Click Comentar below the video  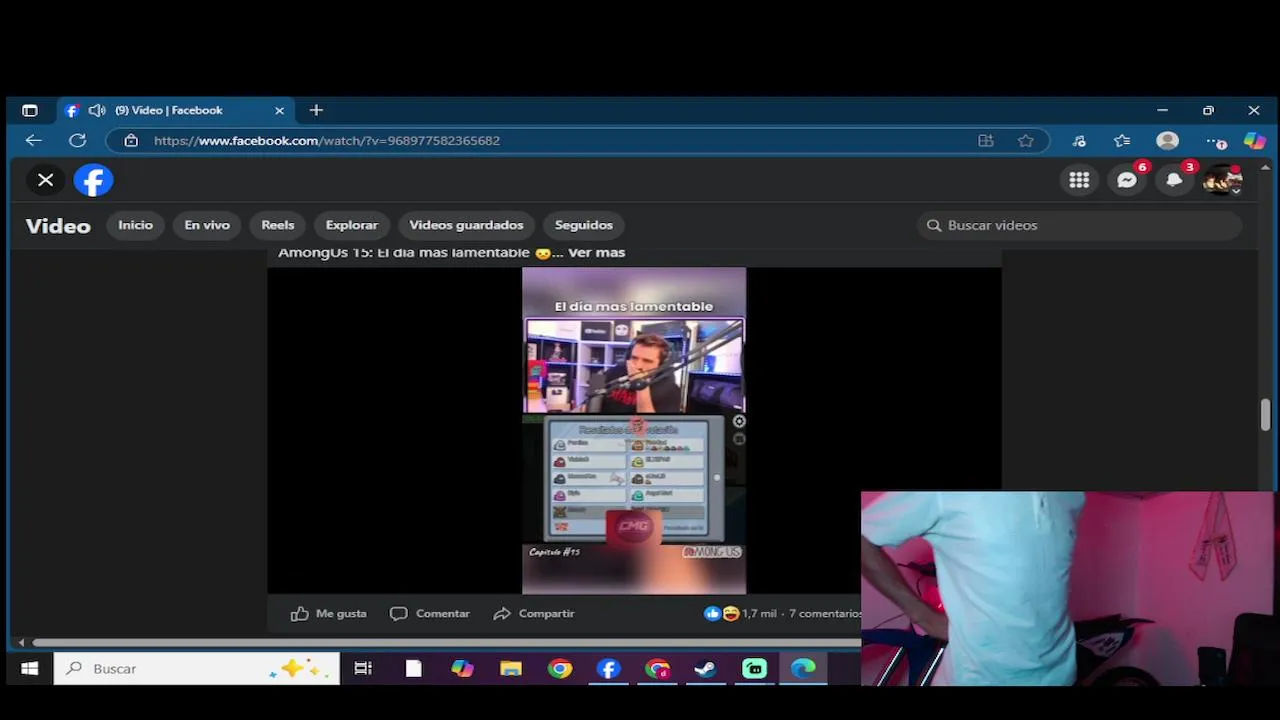point(430,614)
